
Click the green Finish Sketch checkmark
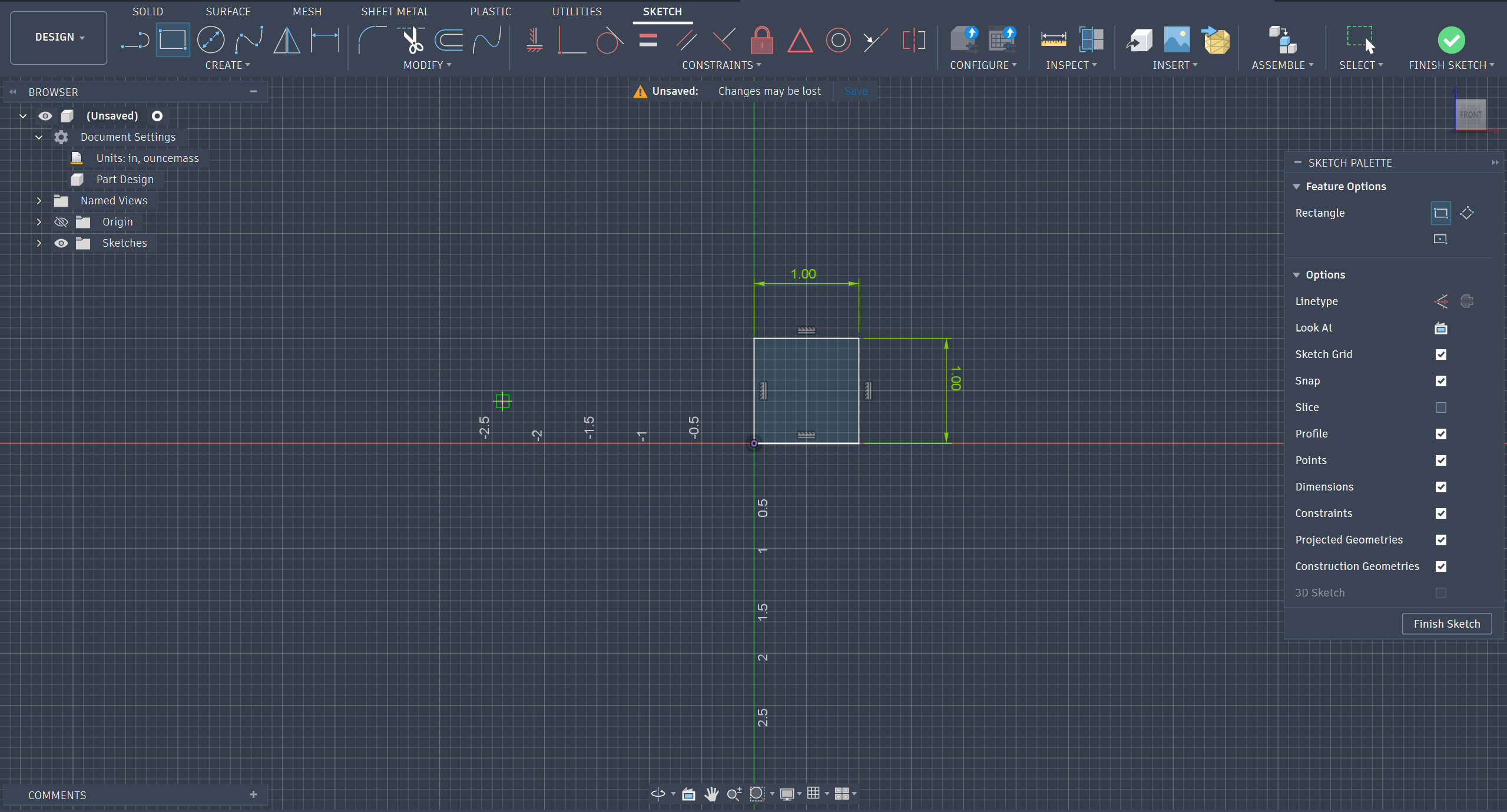[x=1451, y=40]
